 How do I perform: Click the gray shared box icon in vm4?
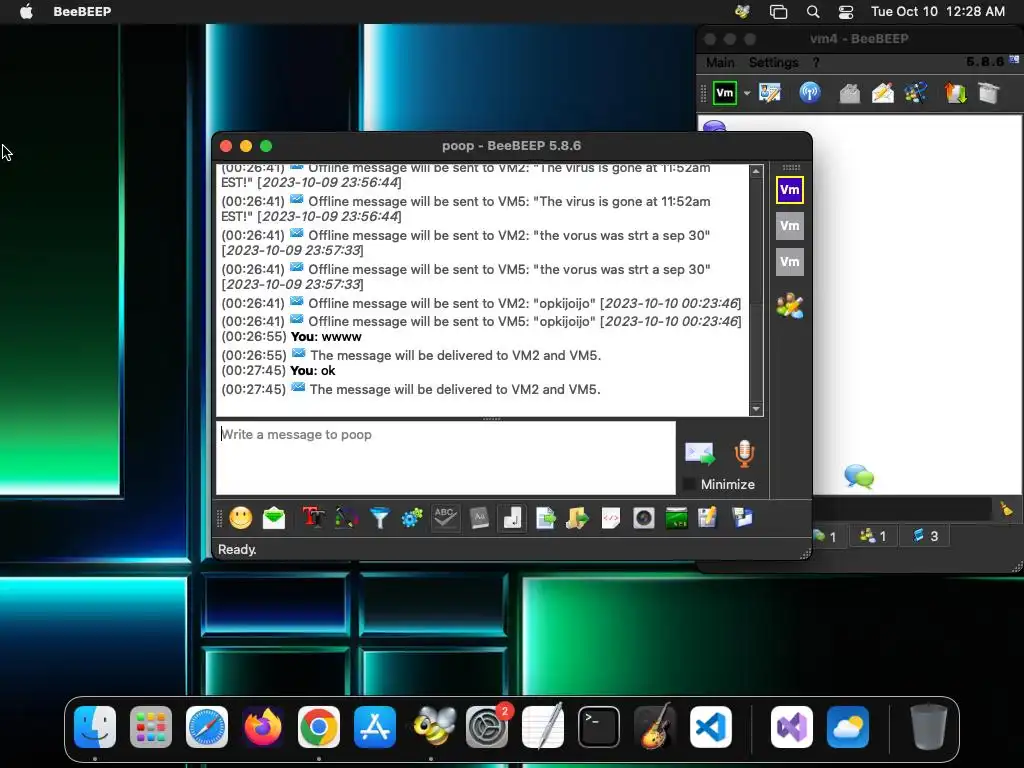[989, 93]
